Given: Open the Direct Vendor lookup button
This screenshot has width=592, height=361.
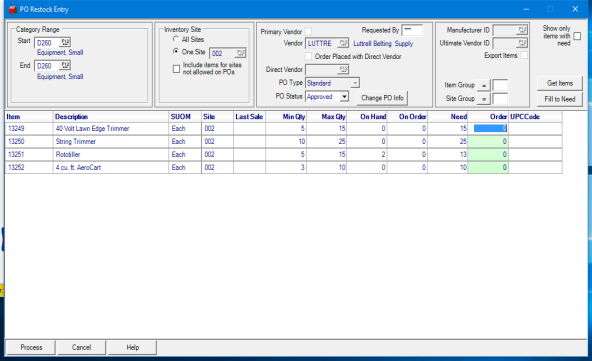Looking at the screenshot, I should click(x=343, y=69).
